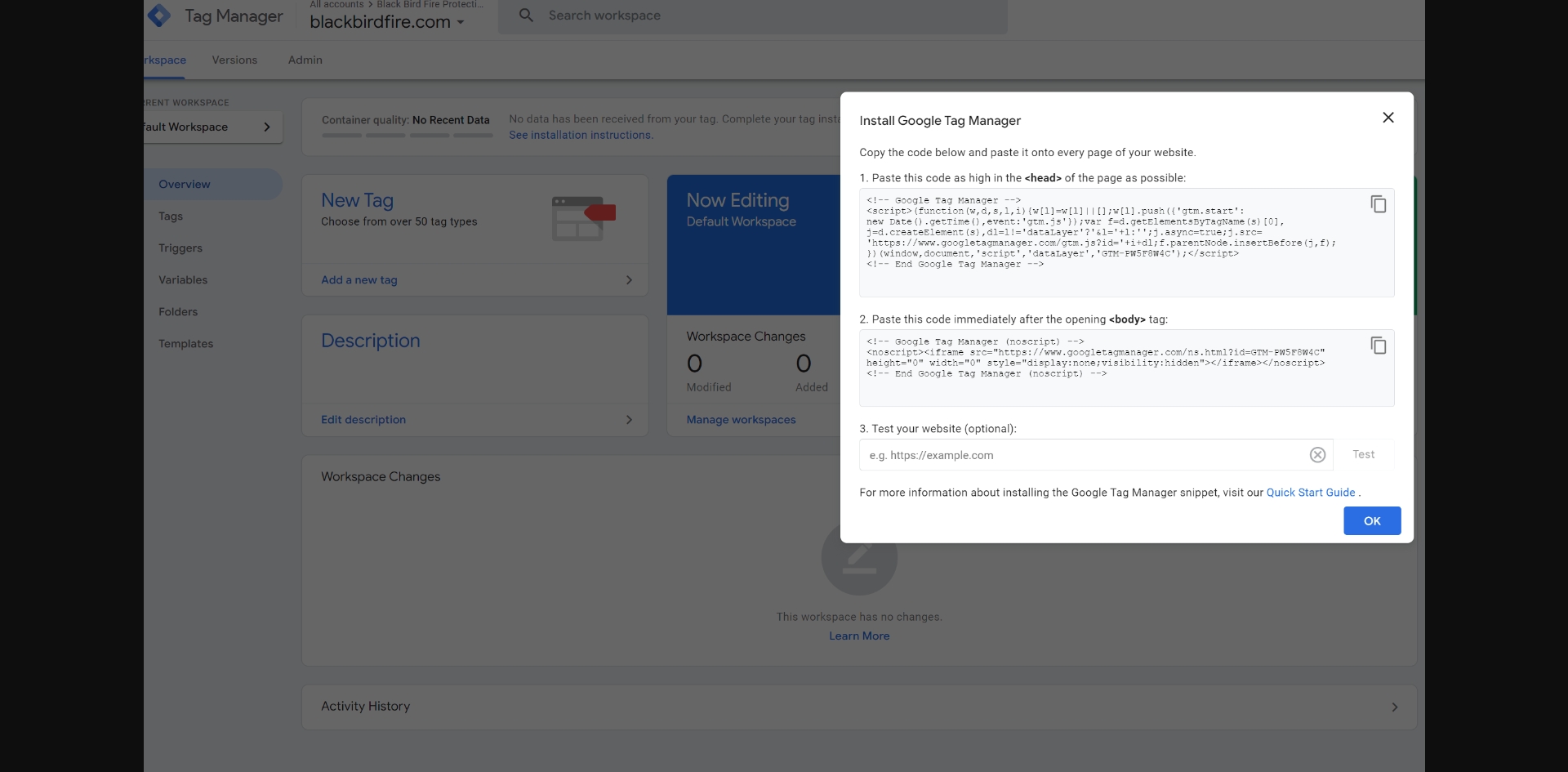
Task: Open the blackbirdfire.com container dropdown
Action: (387, 22)
